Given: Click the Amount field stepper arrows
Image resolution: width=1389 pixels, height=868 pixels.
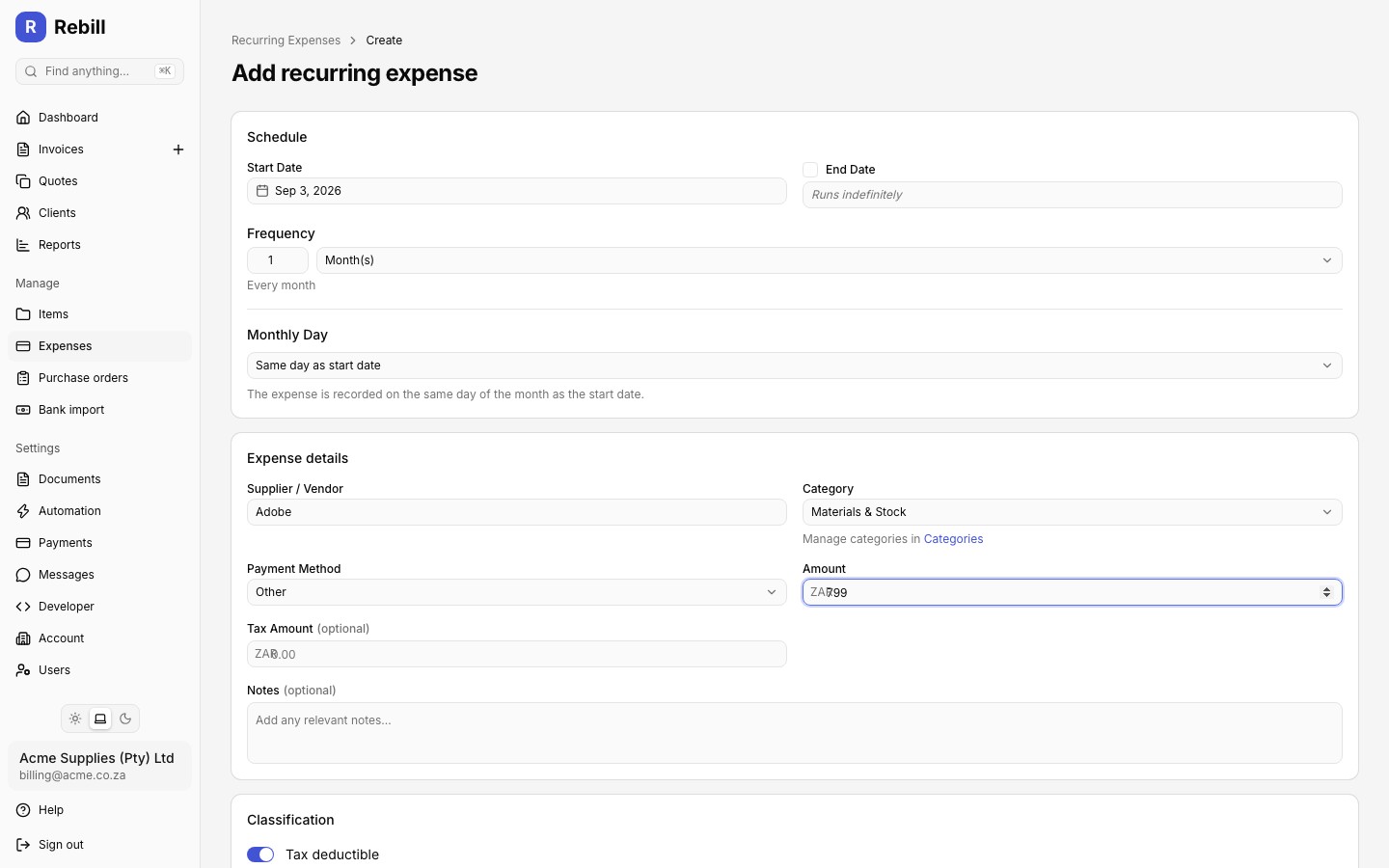Looking at the screenshot, I should (x=1327, y=592).
